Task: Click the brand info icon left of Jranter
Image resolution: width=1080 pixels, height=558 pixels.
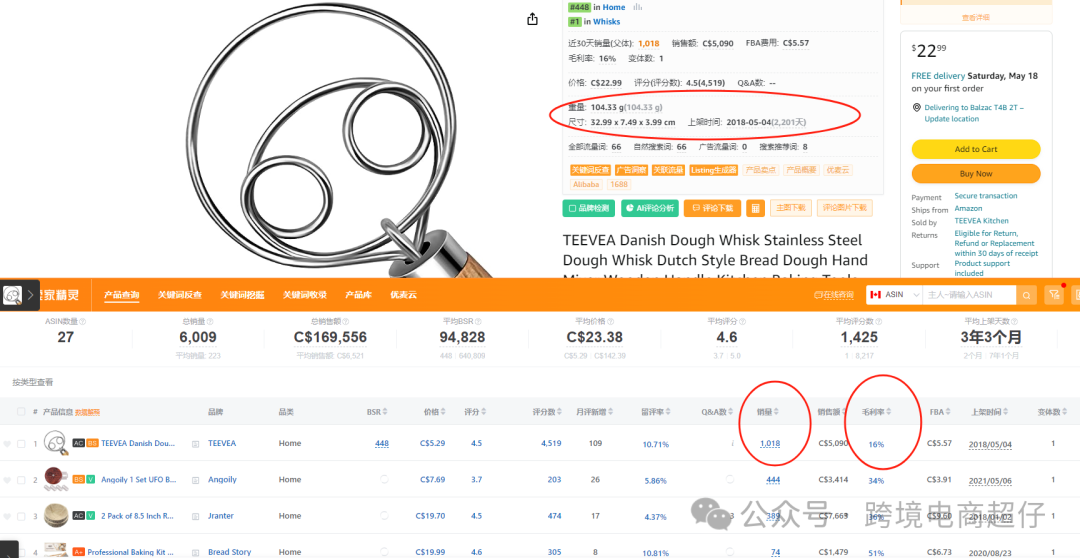Action: 196,516
